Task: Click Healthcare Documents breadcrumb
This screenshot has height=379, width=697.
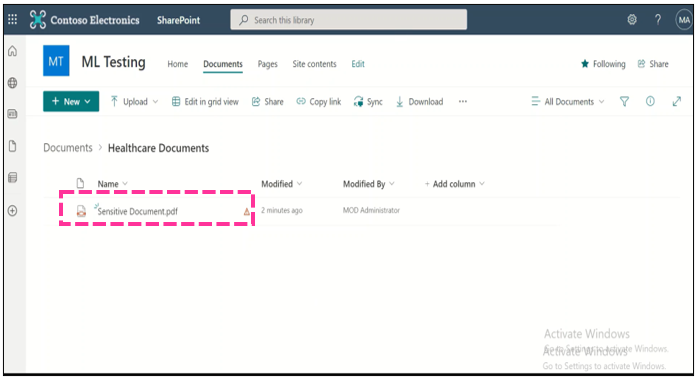Action: pyautogui.click(x=158, y=148)
